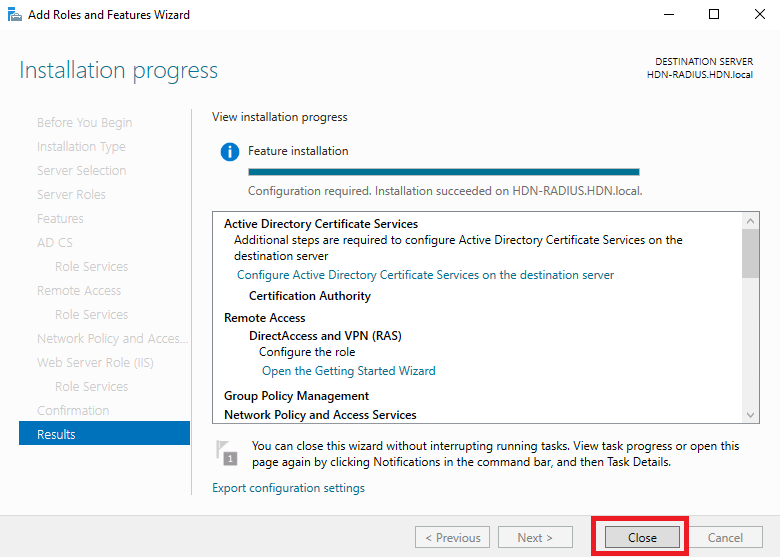This screenshot has height=557, width=780.
Task: Select Before You Begin step
Action: pyautogui.click(x=85, y=122)
